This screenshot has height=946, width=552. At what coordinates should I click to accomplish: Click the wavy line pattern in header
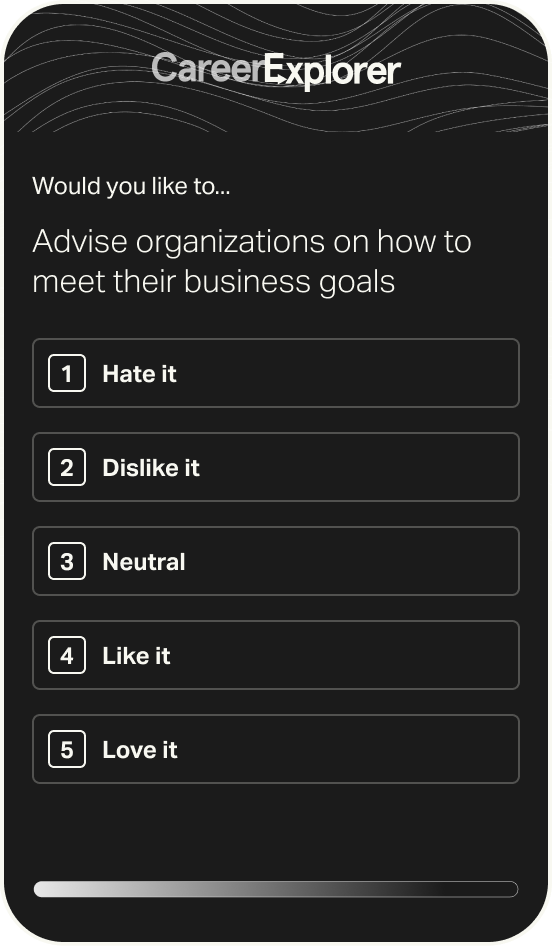pos(471,90)
